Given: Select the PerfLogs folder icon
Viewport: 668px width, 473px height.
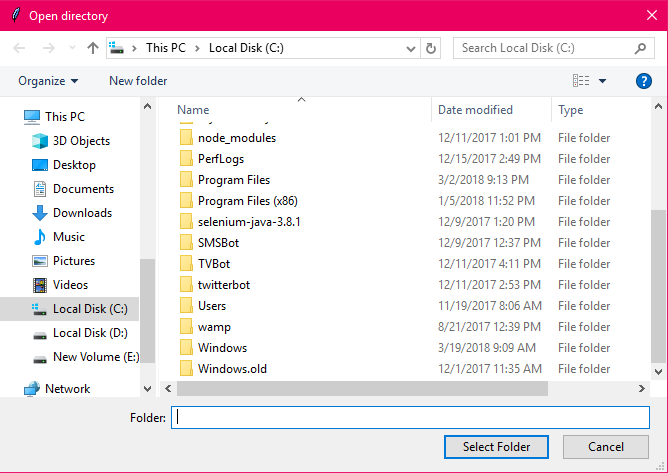Looking at the screenshot, I should coord(186,159).
